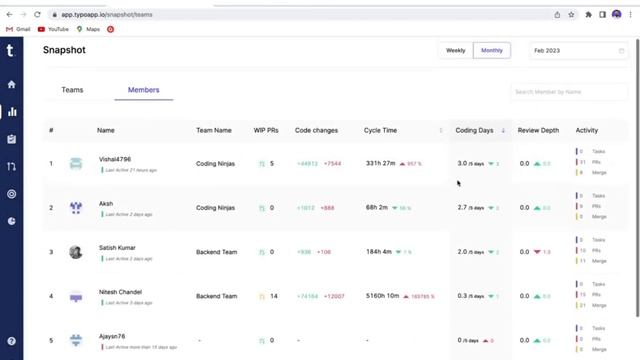Go back in browser history
Image resolution: width=640 pixels, height=360 pixels.
pos(9,15)
